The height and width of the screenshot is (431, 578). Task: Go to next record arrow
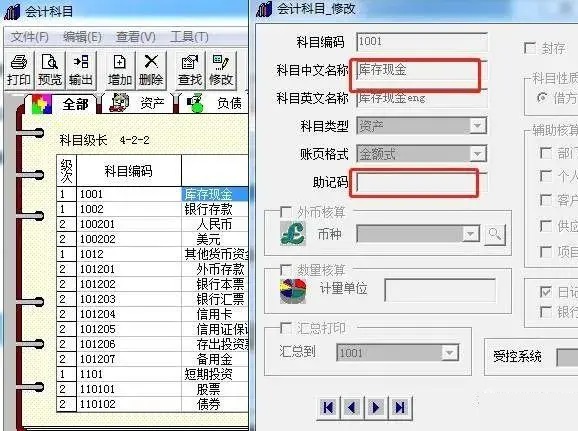pyautogui.click(x=376, y=407)
